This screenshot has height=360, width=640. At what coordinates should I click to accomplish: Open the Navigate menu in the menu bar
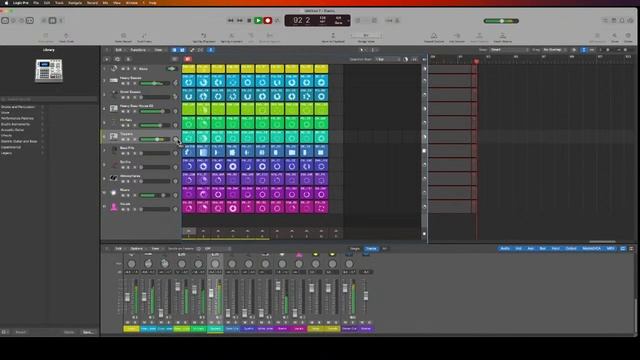[75, 2]
